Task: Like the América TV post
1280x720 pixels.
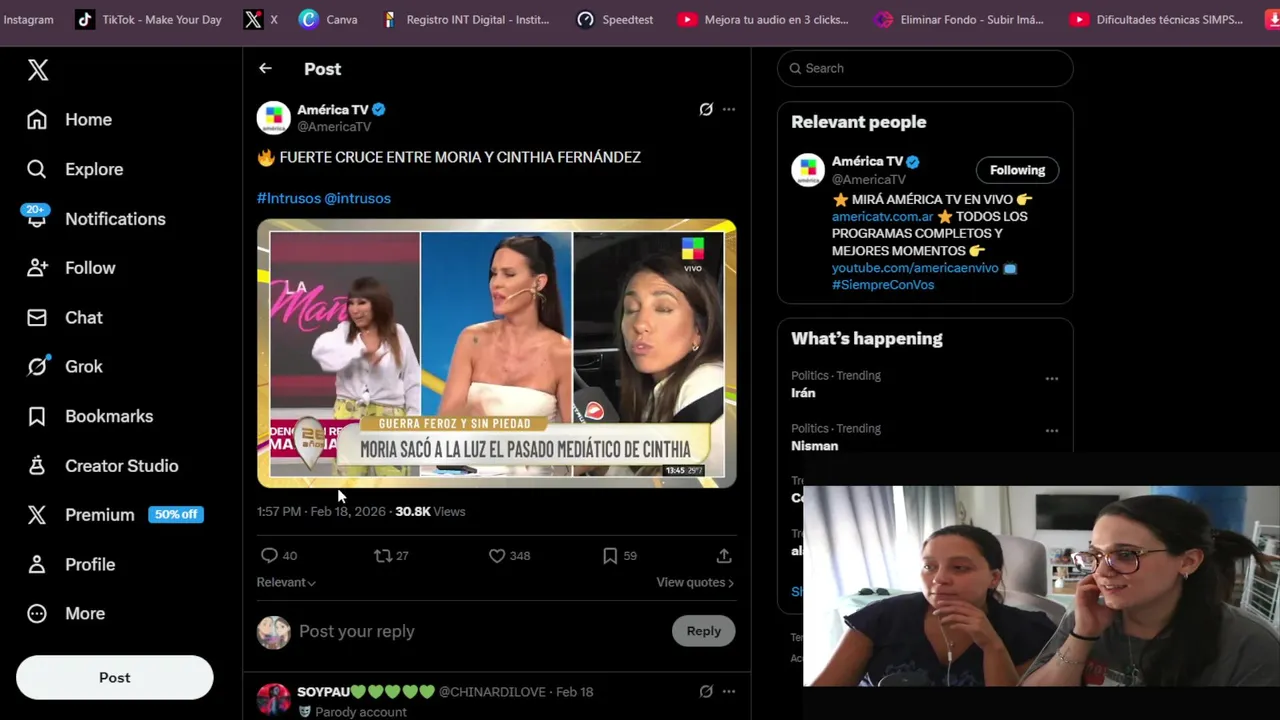Action: 497,555
